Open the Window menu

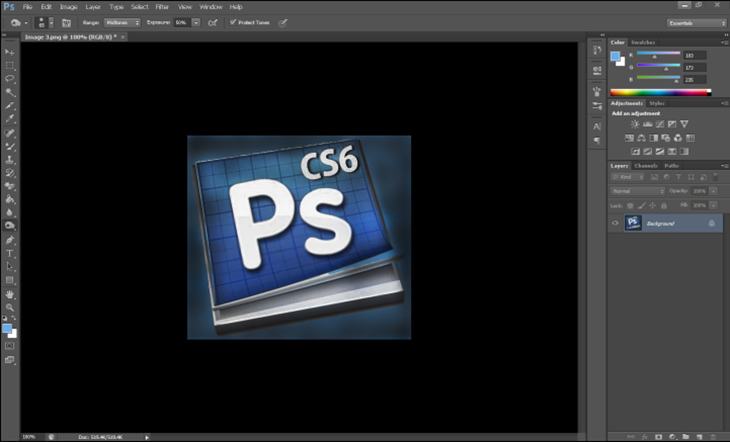211,7
